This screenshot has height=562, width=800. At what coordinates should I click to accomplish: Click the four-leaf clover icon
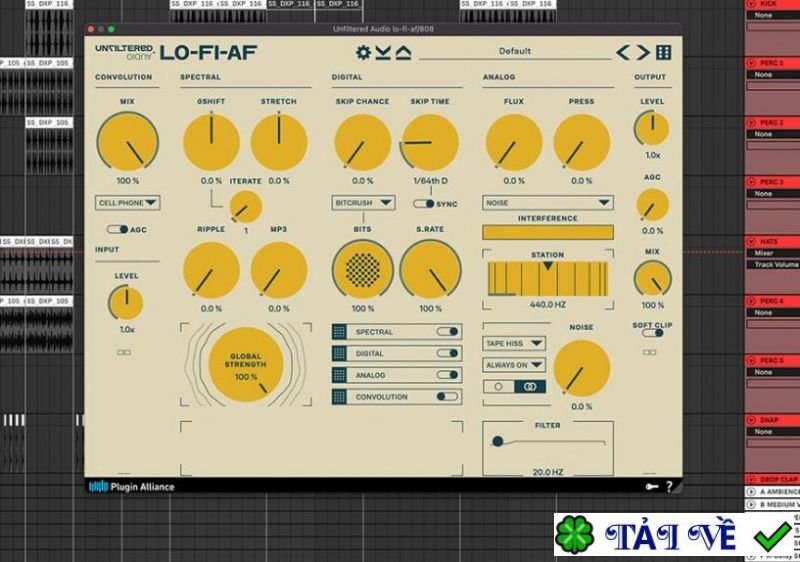[x=575, y=534]
